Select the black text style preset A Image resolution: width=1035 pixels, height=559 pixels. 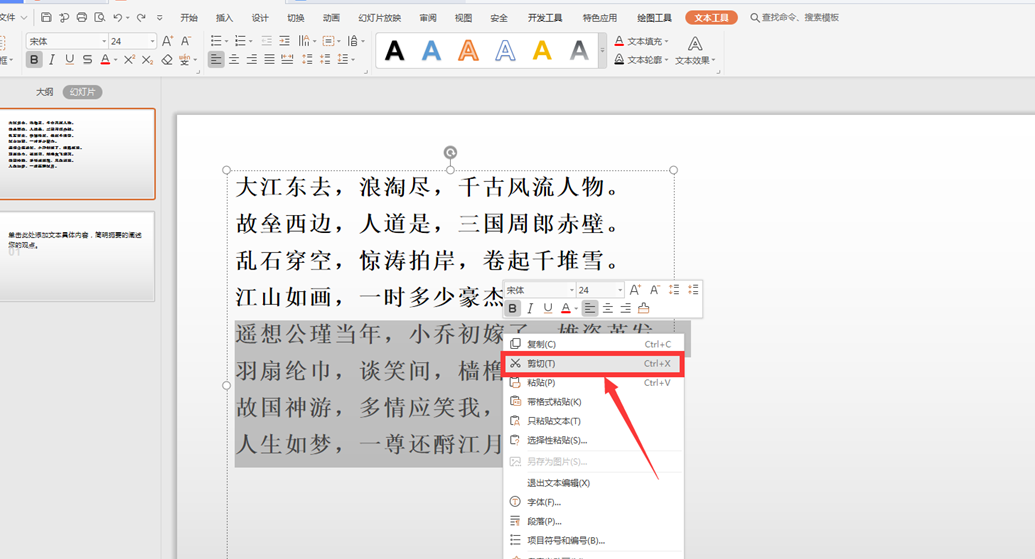(394, 51)
